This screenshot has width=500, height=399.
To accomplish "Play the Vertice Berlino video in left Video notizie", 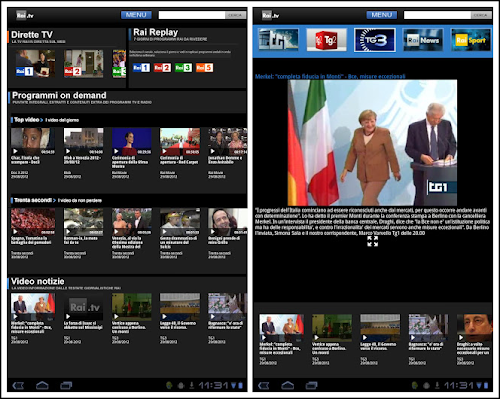I will (131, 307).
